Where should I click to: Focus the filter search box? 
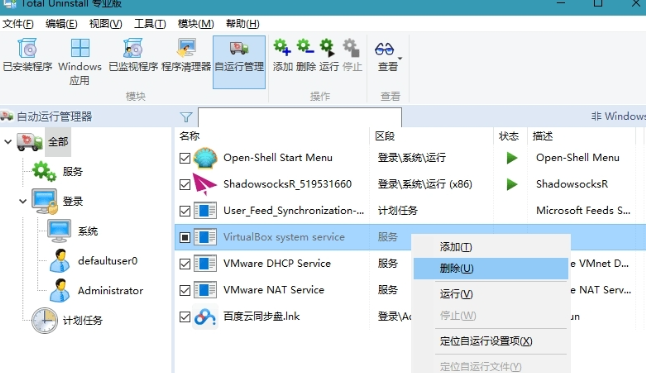pos(300,117)
